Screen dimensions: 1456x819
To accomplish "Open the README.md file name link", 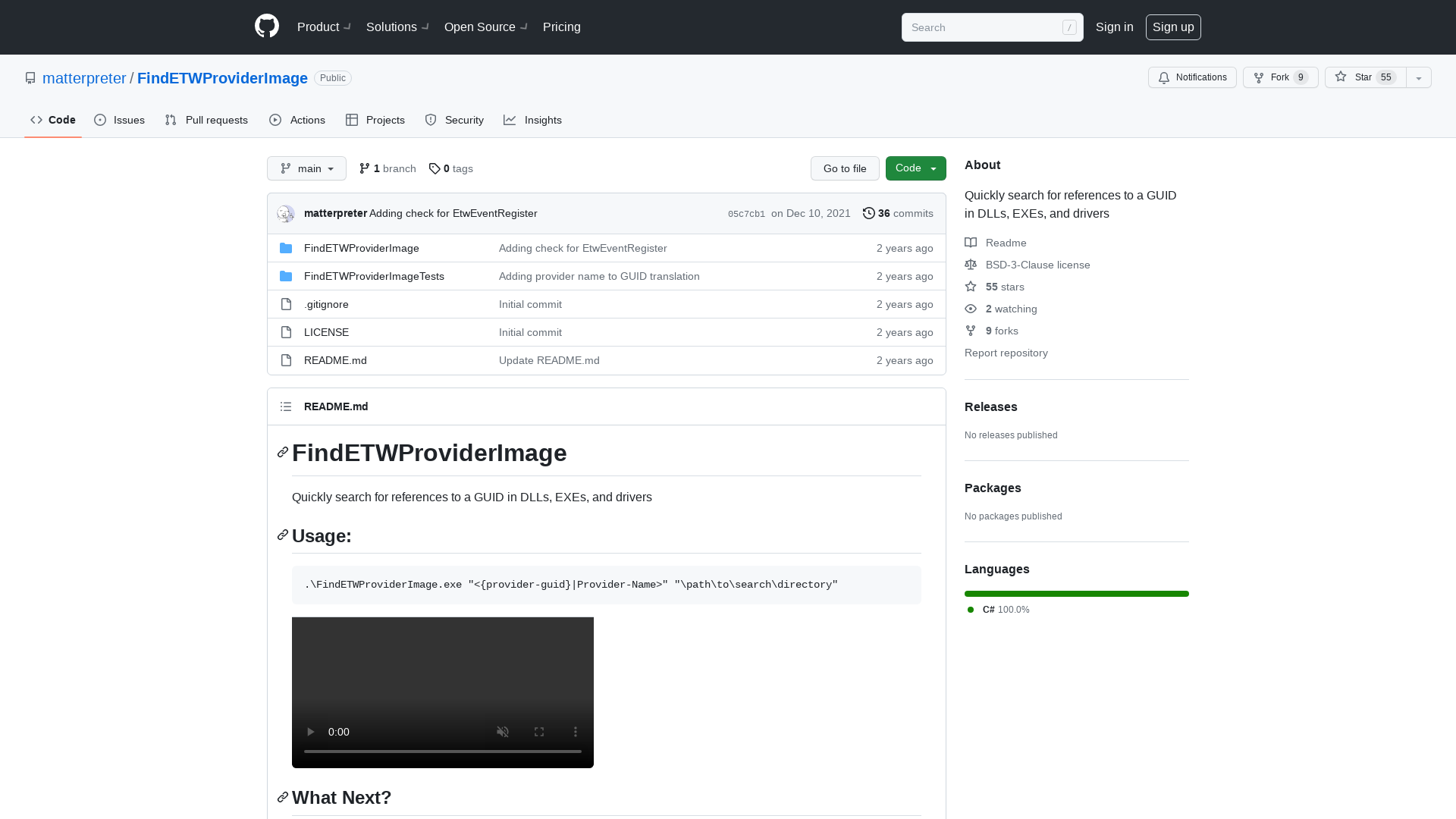I will point(335,360).
